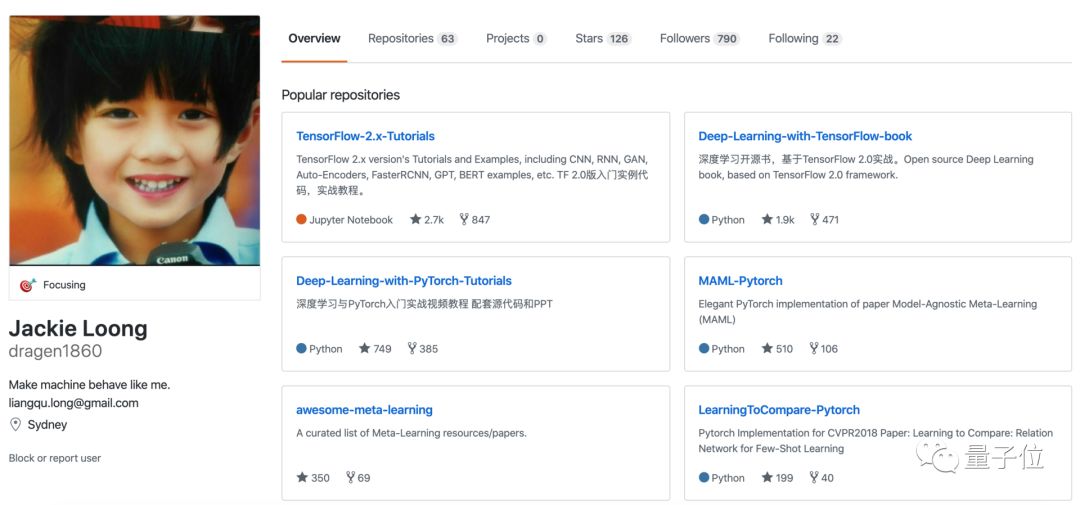Click the star icon showing 749

tap(365, 349)
